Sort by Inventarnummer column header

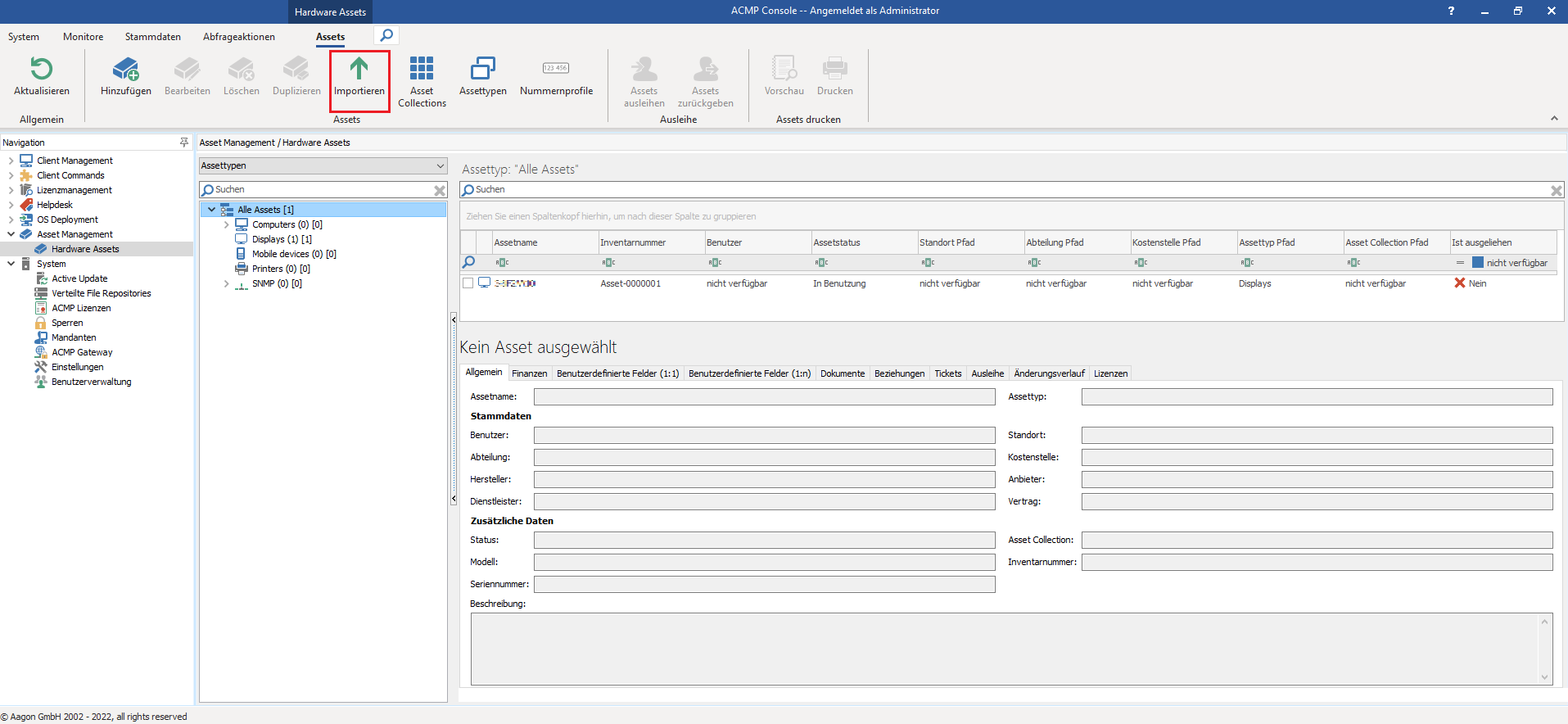pyautogui.click(x=651, y=242)
